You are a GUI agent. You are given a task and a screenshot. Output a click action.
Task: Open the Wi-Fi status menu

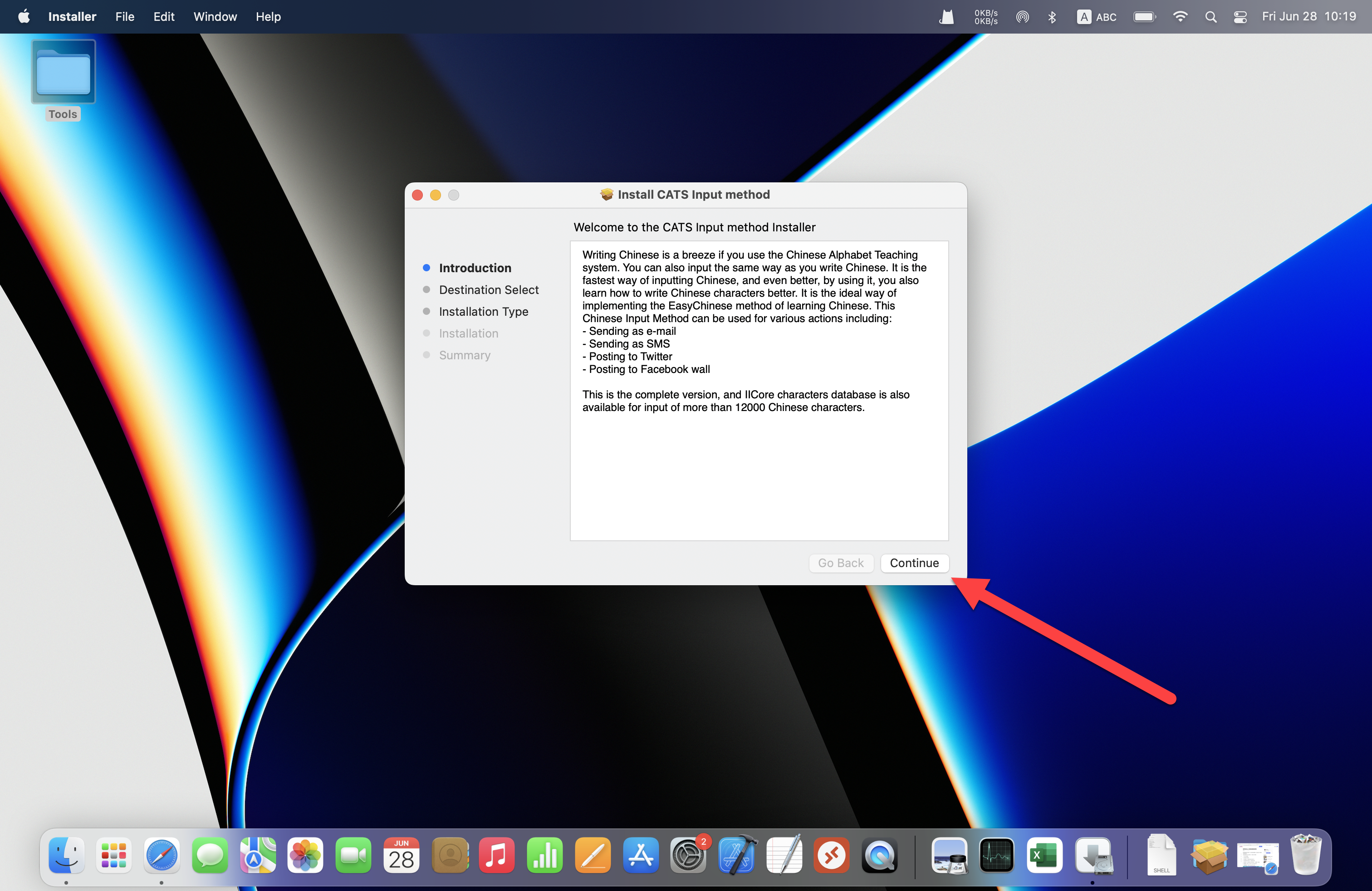pos(1180,17)
